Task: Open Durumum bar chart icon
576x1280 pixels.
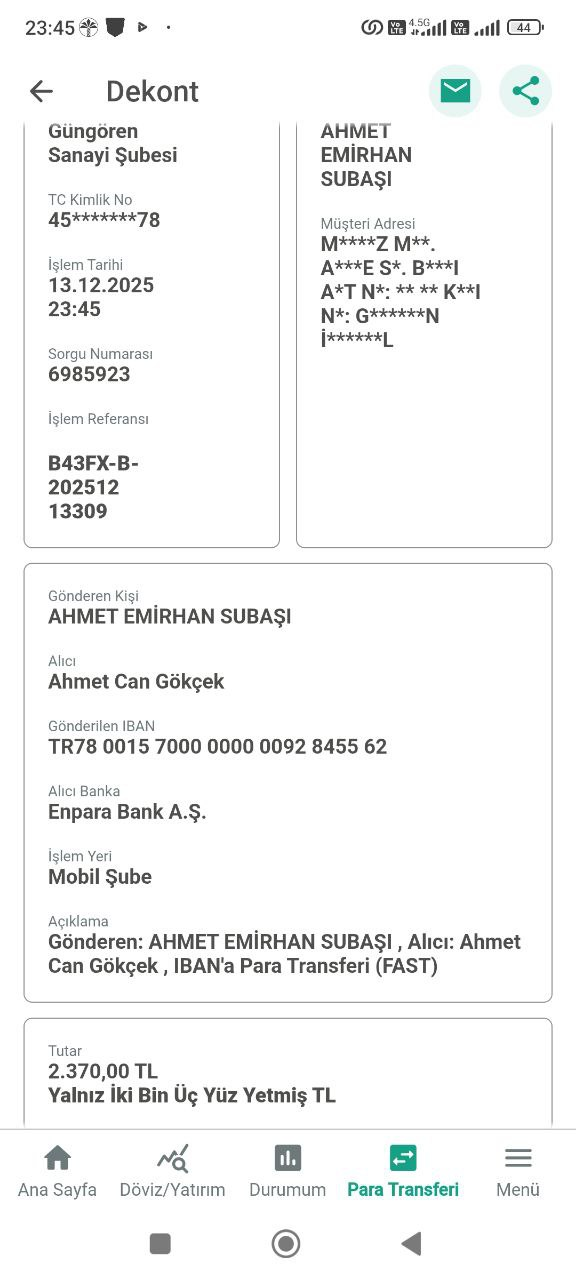Action: coord(288,1158)
